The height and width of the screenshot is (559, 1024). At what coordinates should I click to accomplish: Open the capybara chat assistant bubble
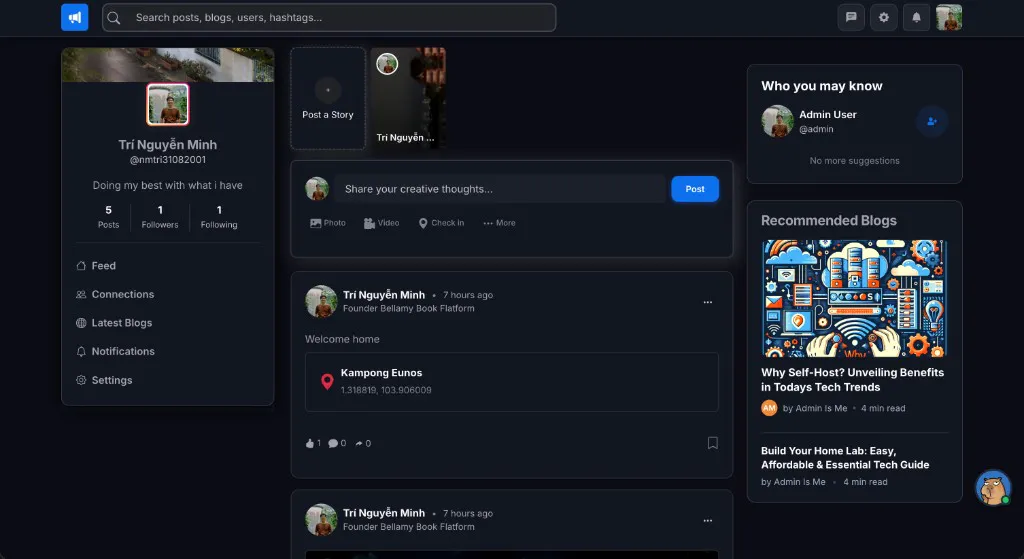(x=993, y=487)
